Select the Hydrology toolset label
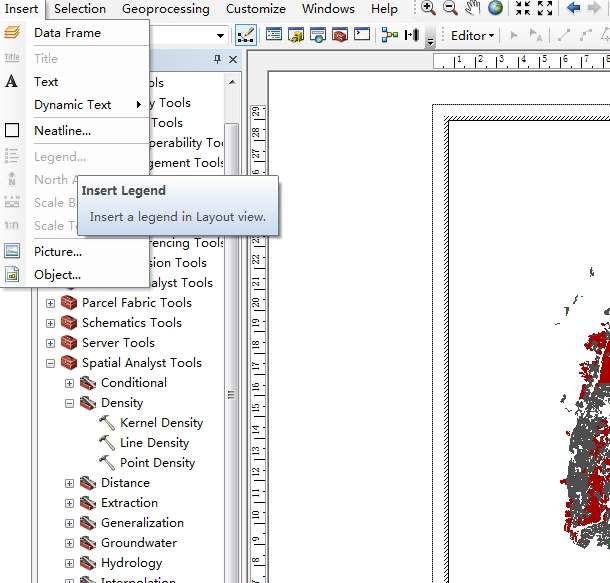Screen dimensions: 610x583 131,563
